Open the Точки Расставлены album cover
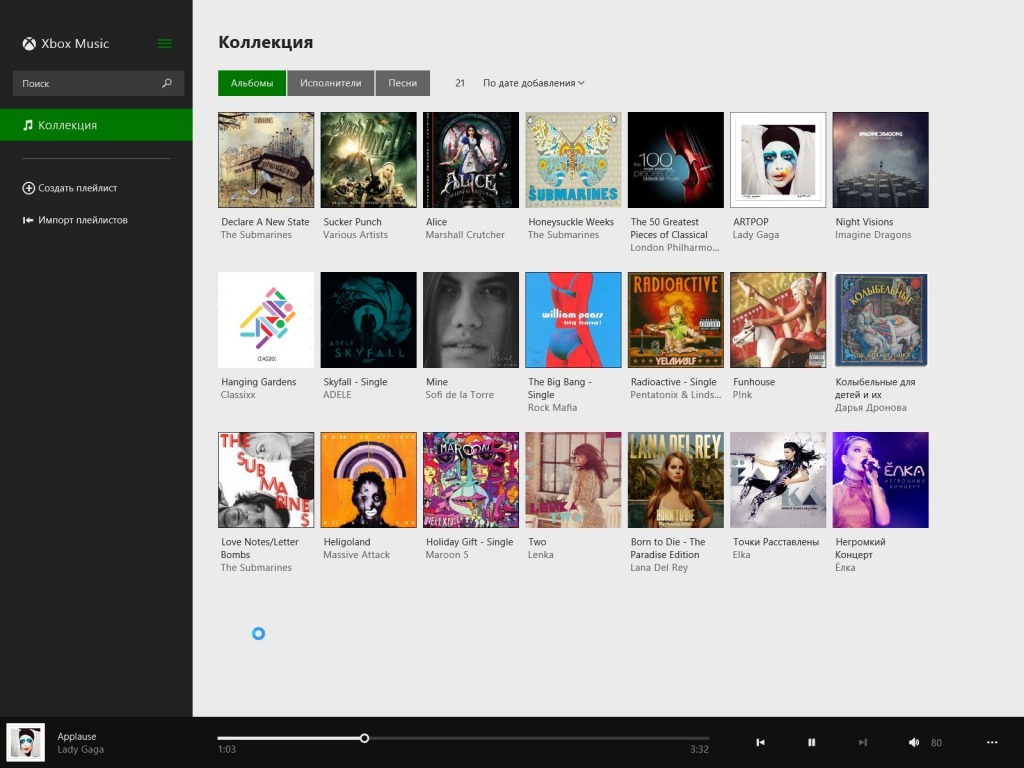This screenshot has width=1024, height=768. (778, 480)
